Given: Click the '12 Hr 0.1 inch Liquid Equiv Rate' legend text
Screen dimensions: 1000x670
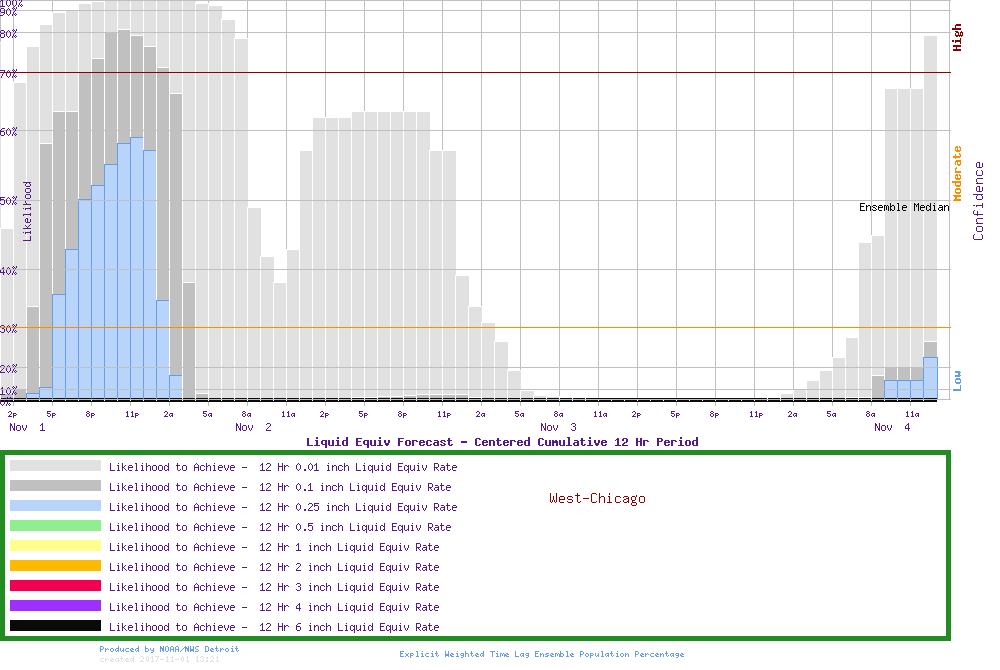Looking at the screenshot, I should click(x=355, y=487).
